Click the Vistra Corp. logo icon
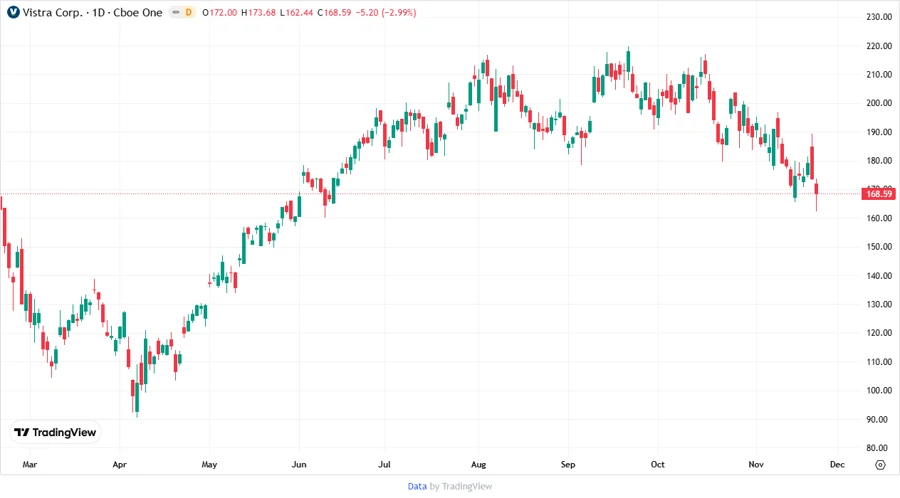The width and height of the screenshot is (900, 498). 13,12
